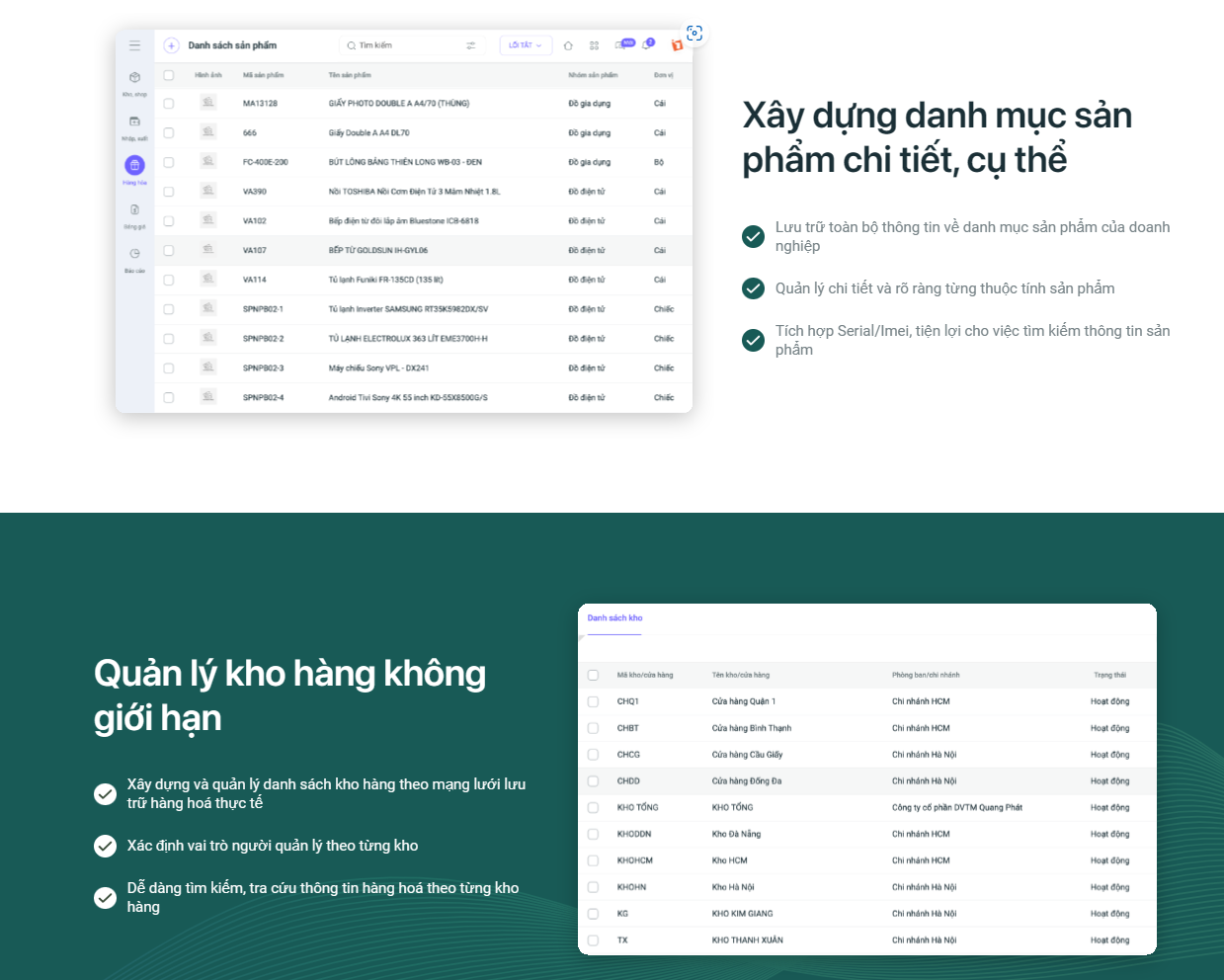Click product code VA390
The image size is (1224, 980).
(x=254, y=192)
